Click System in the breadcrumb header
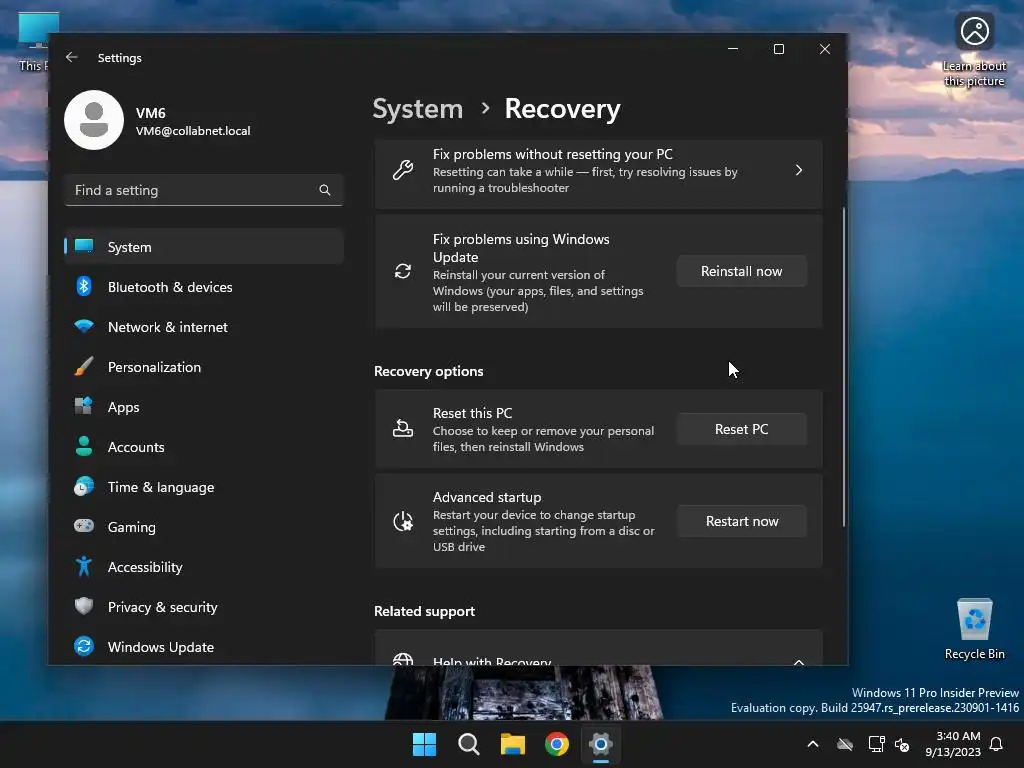The height and width of the screenshot is (768, 1024). [x=417, y=109]
